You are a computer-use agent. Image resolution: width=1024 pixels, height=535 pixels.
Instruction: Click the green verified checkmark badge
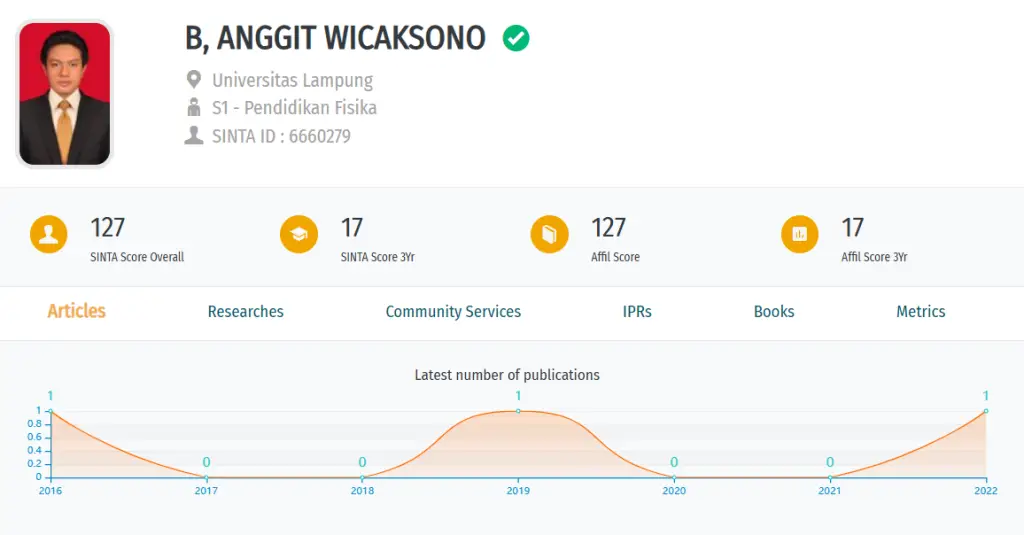(x=516, y=38)
